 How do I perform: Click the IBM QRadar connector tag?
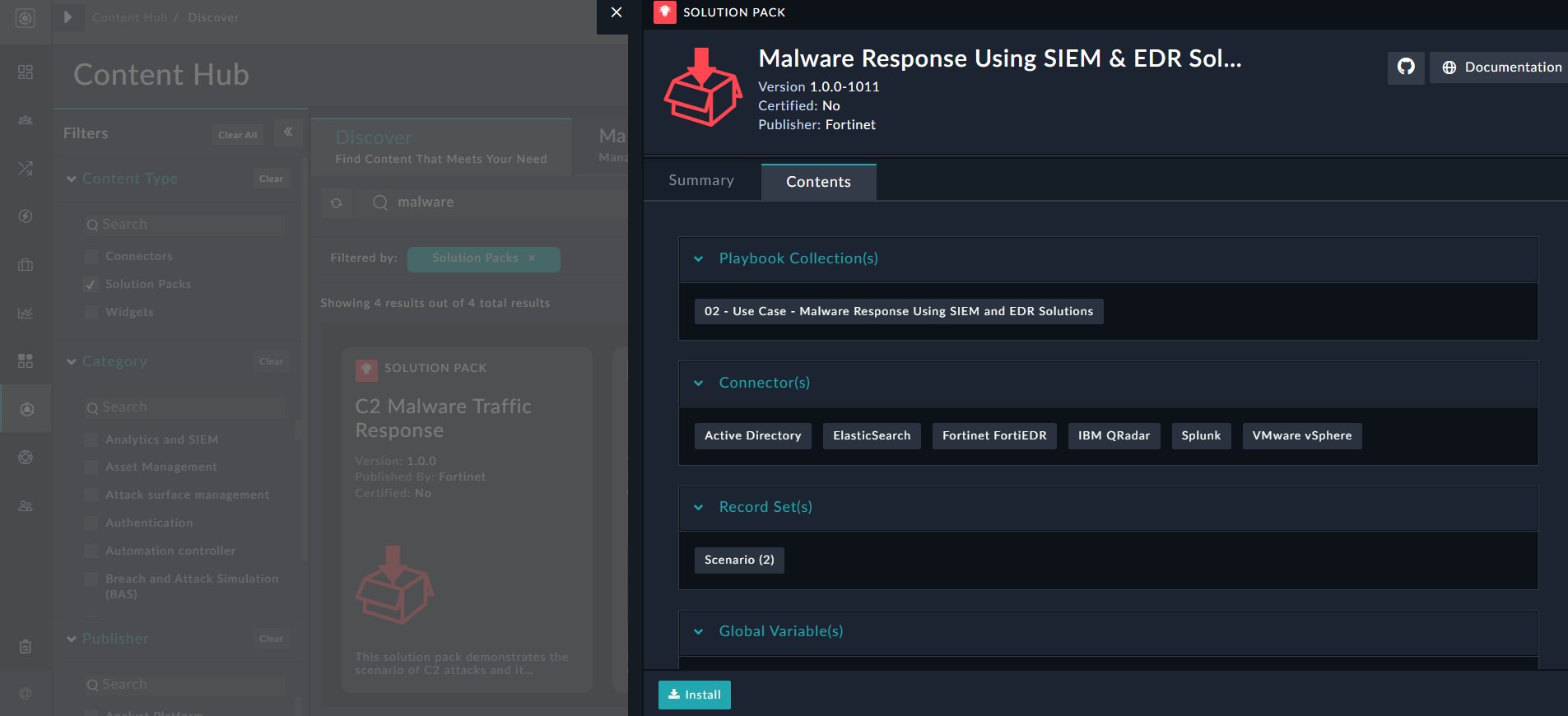click(1114, 435)
